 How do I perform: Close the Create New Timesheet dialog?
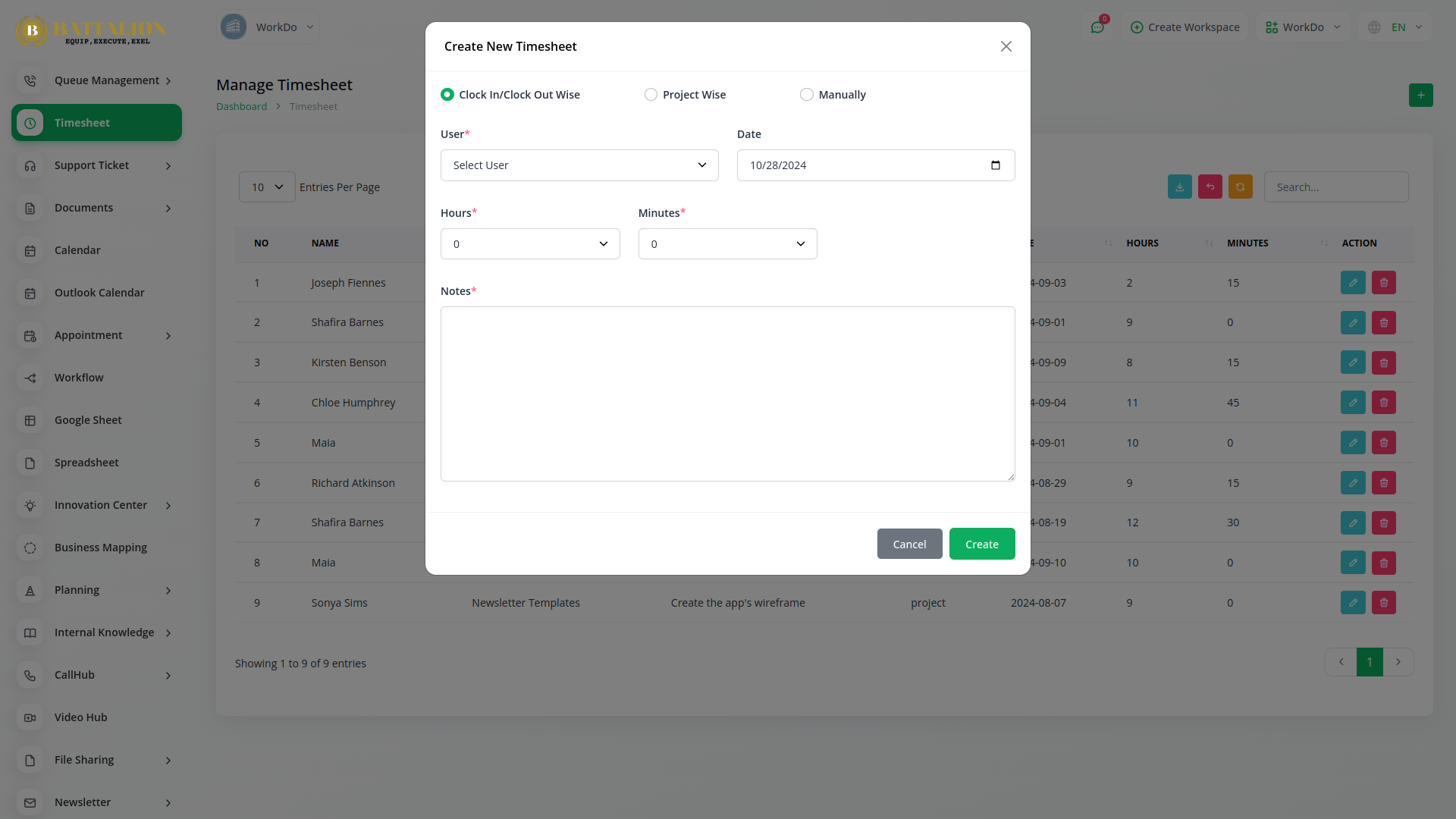tap(1006, 47)
